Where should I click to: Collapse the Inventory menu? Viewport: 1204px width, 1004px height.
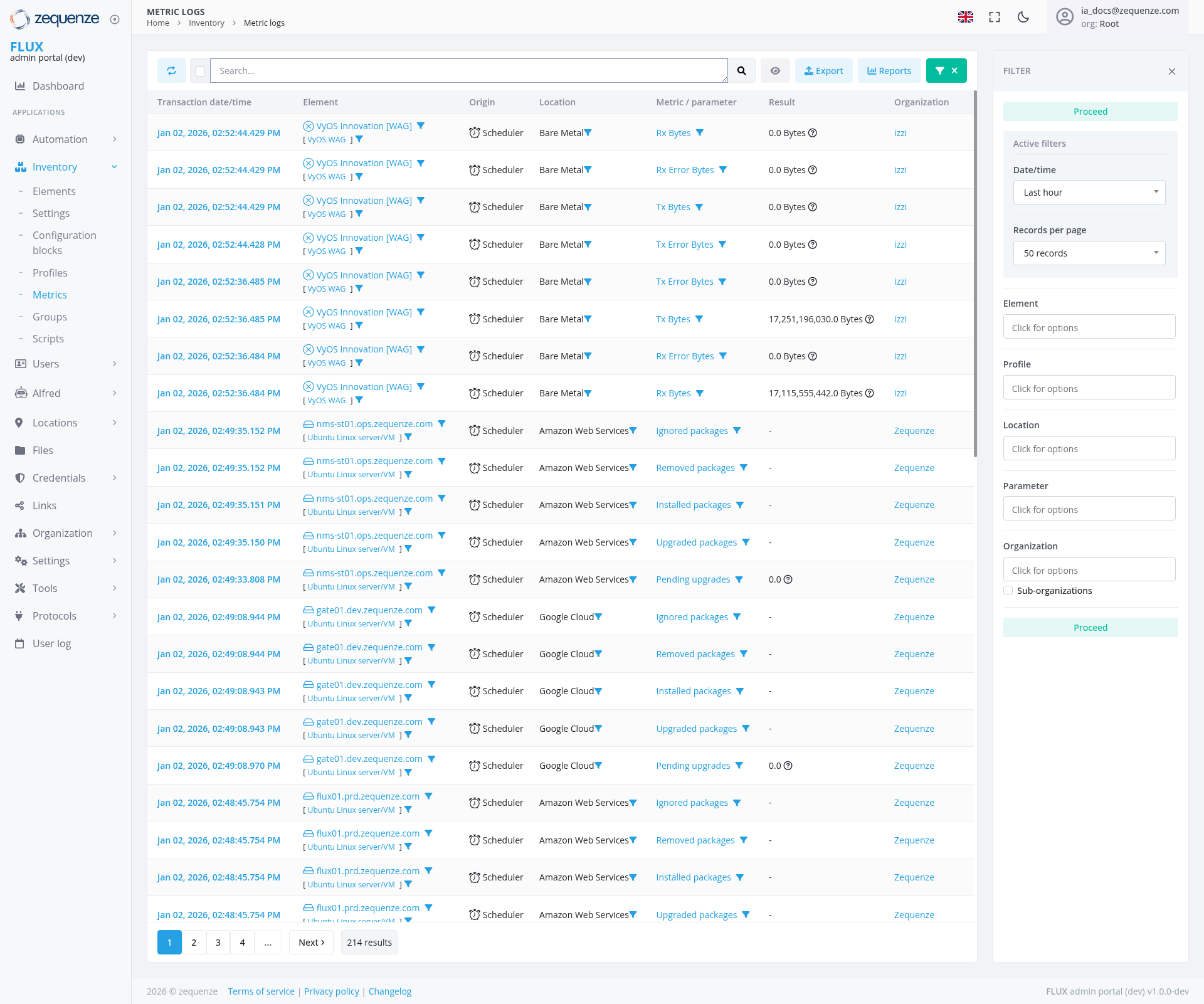(66, 167)
